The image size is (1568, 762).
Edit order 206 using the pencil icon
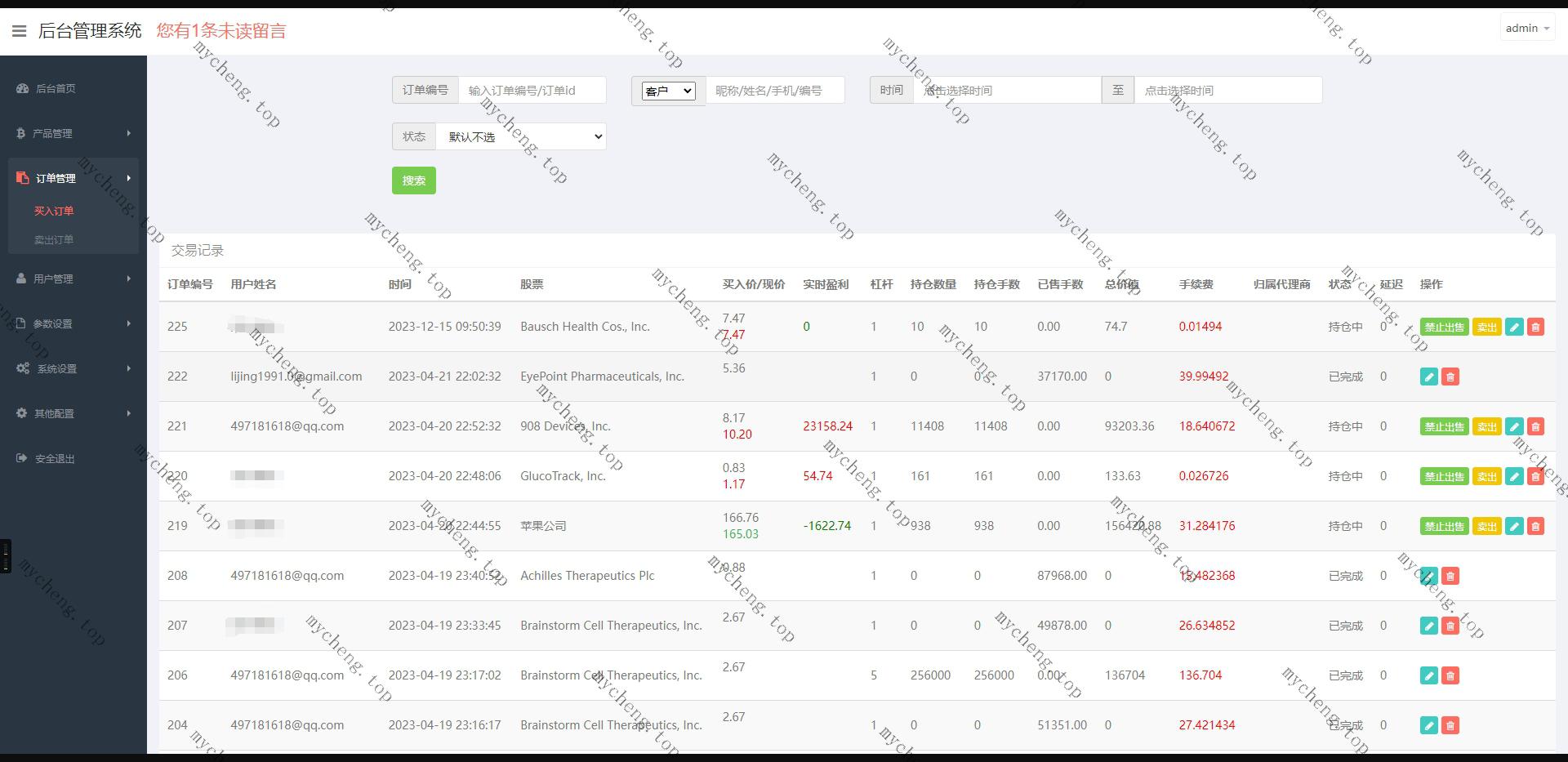(x=1429, y=675)
